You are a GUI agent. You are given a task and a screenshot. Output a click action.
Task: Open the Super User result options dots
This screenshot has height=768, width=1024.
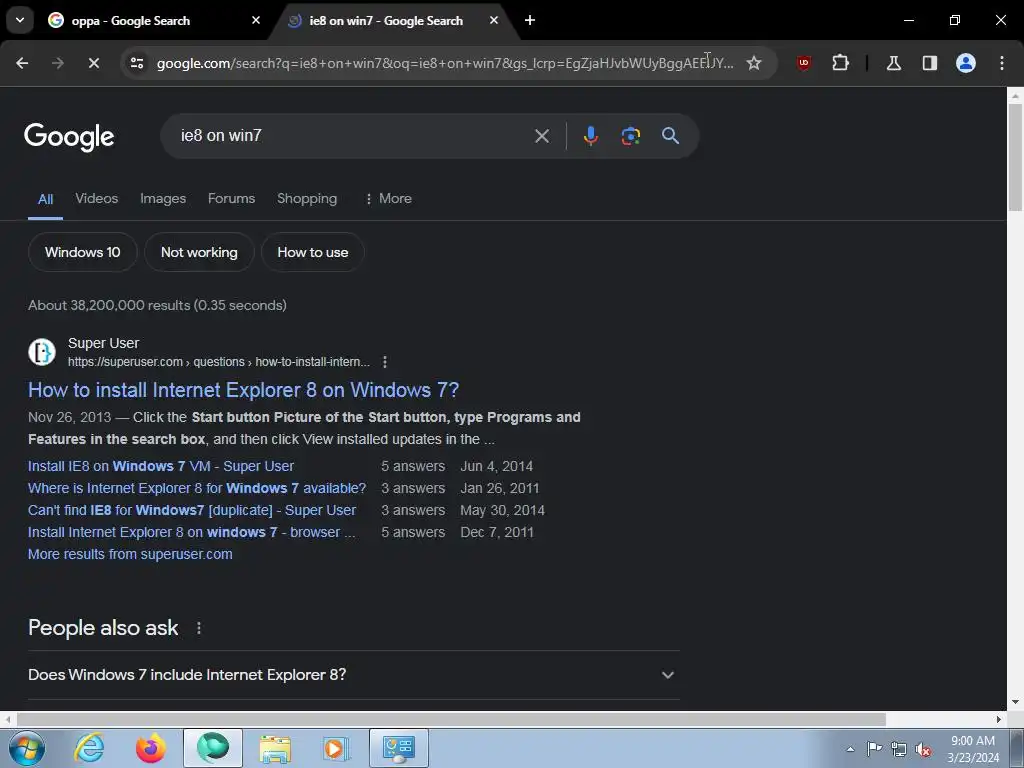pyautogui.click(x=385, y=362)
